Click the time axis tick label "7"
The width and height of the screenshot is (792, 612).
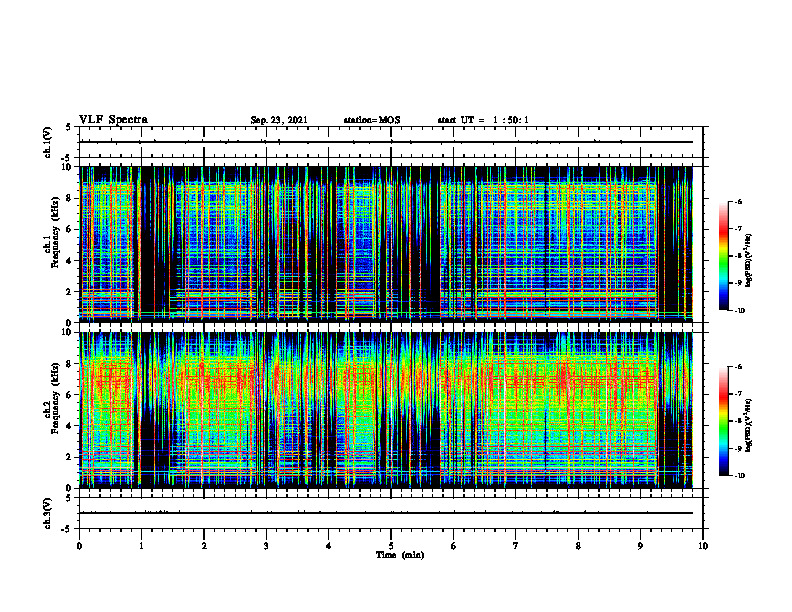tap(516, 545)
